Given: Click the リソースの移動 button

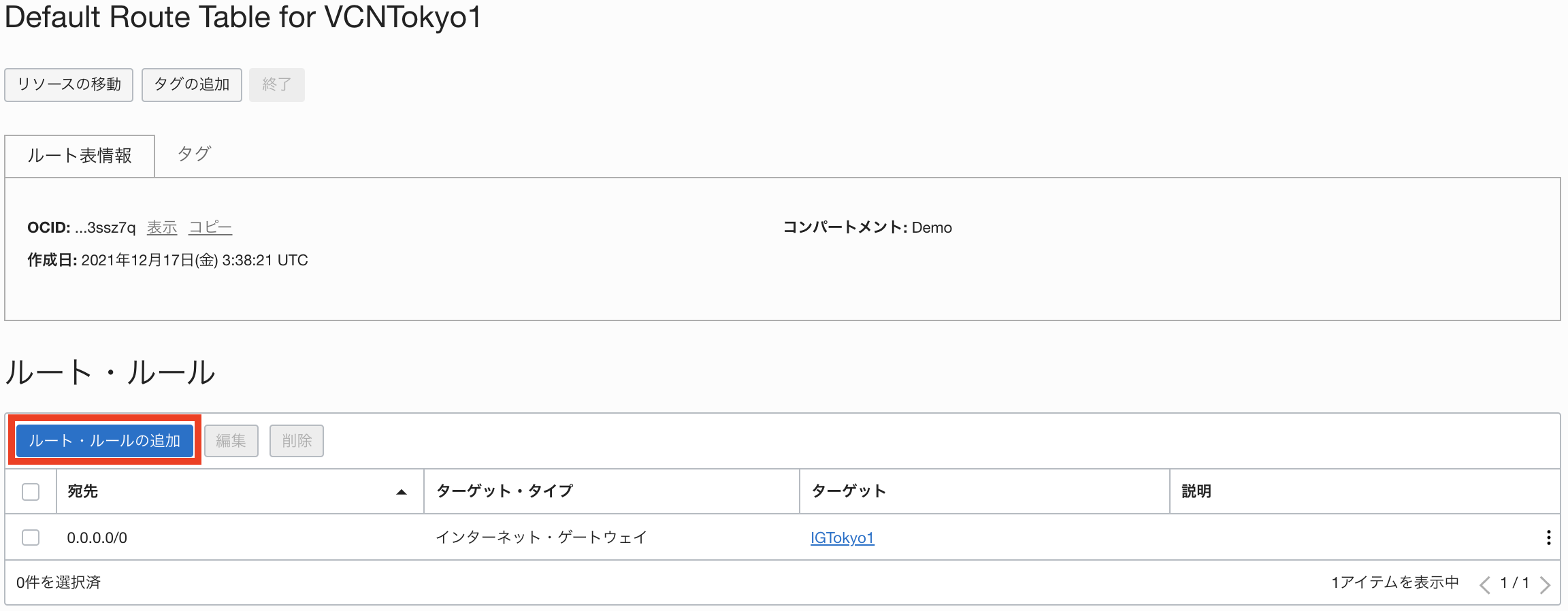Looking at the screenshot, I should (68, 84).
